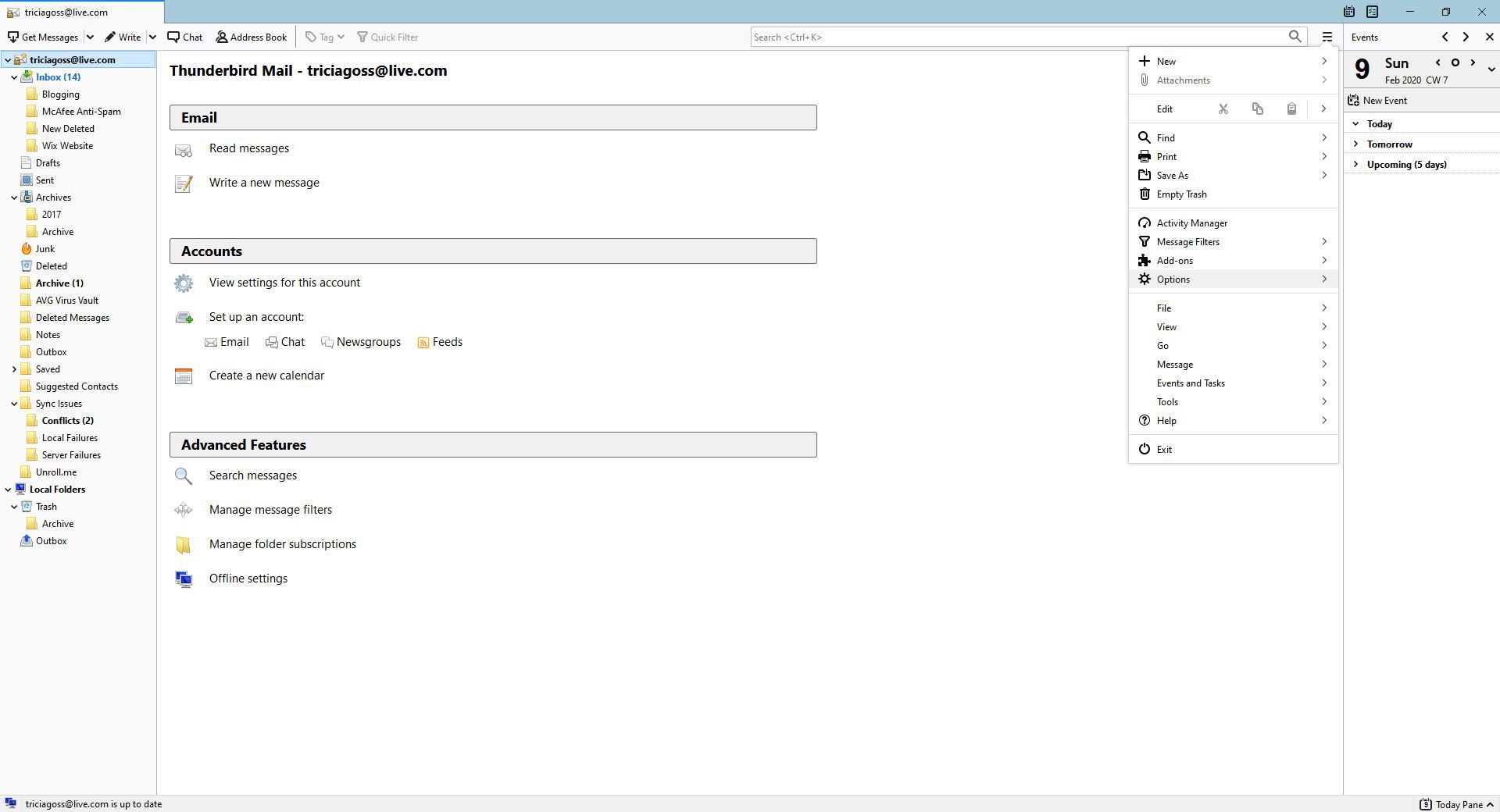Viewport: 1500px width, 812px height.
Task: Open the Help menu item
Action: (x=1234, y=420)
